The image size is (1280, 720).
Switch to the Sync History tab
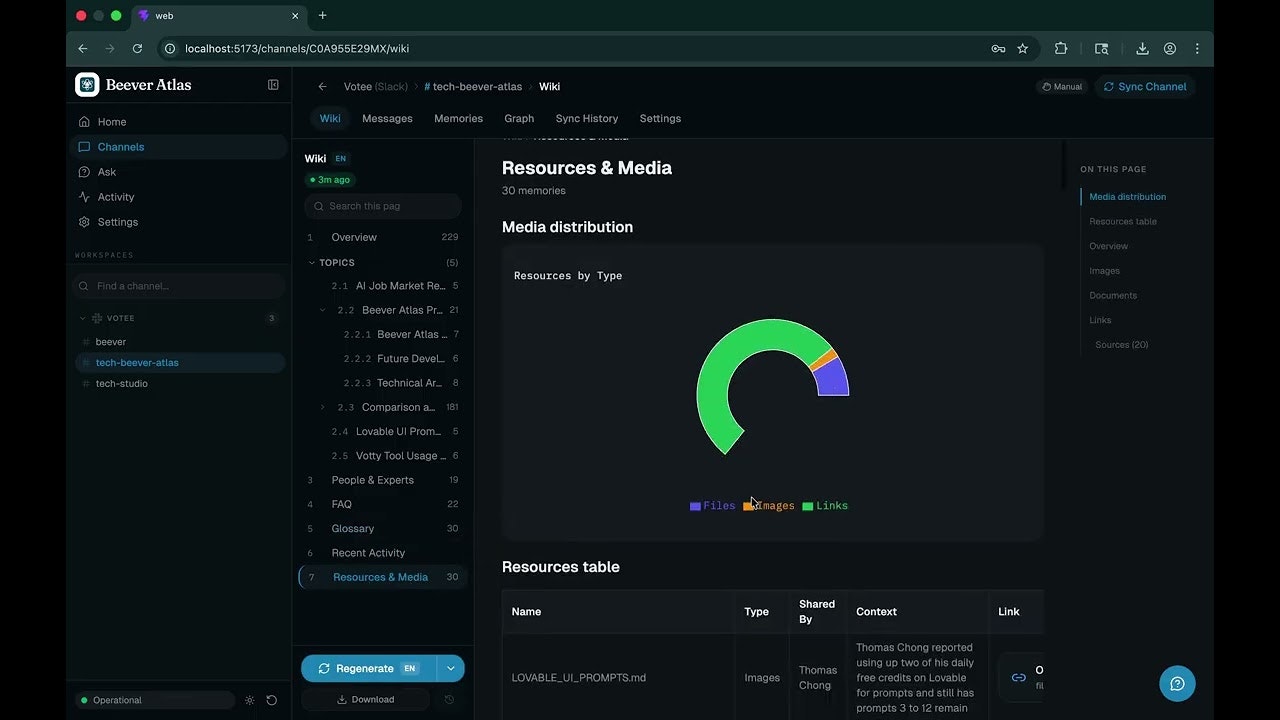[x=587, y=118]
